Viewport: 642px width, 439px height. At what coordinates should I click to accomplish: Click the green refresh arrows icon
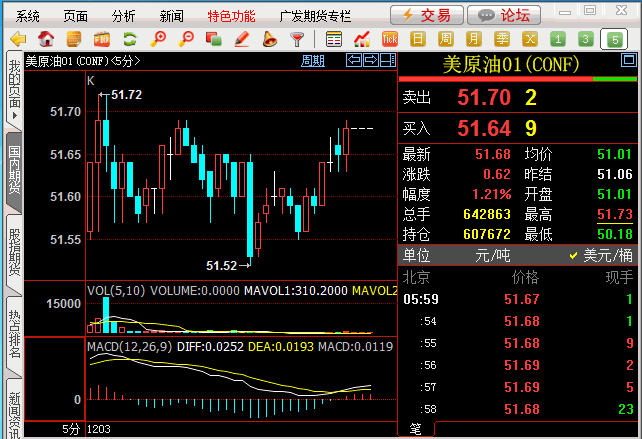click(129, 39)
